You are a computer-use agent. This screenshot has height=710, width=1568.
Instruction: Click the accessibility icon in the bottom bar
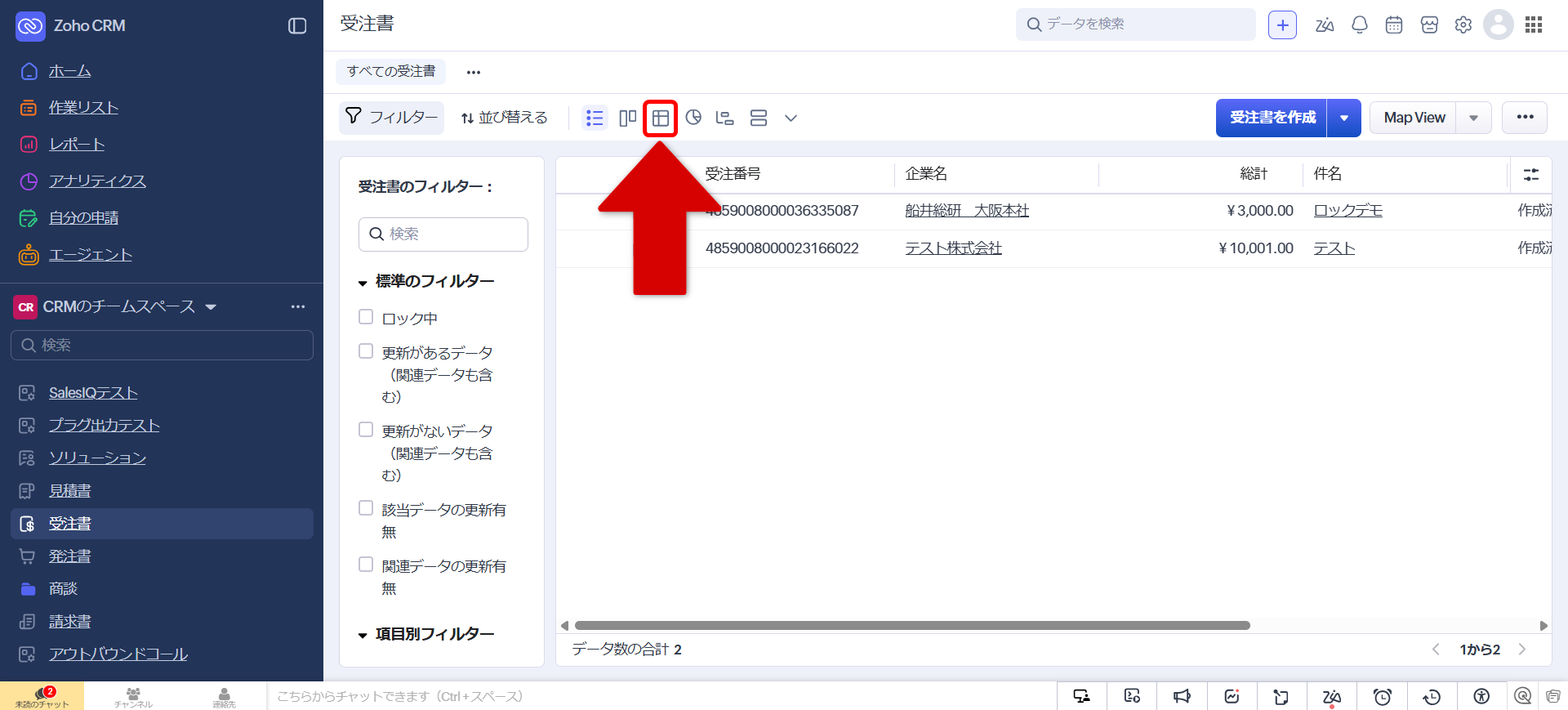point(1481,696)
